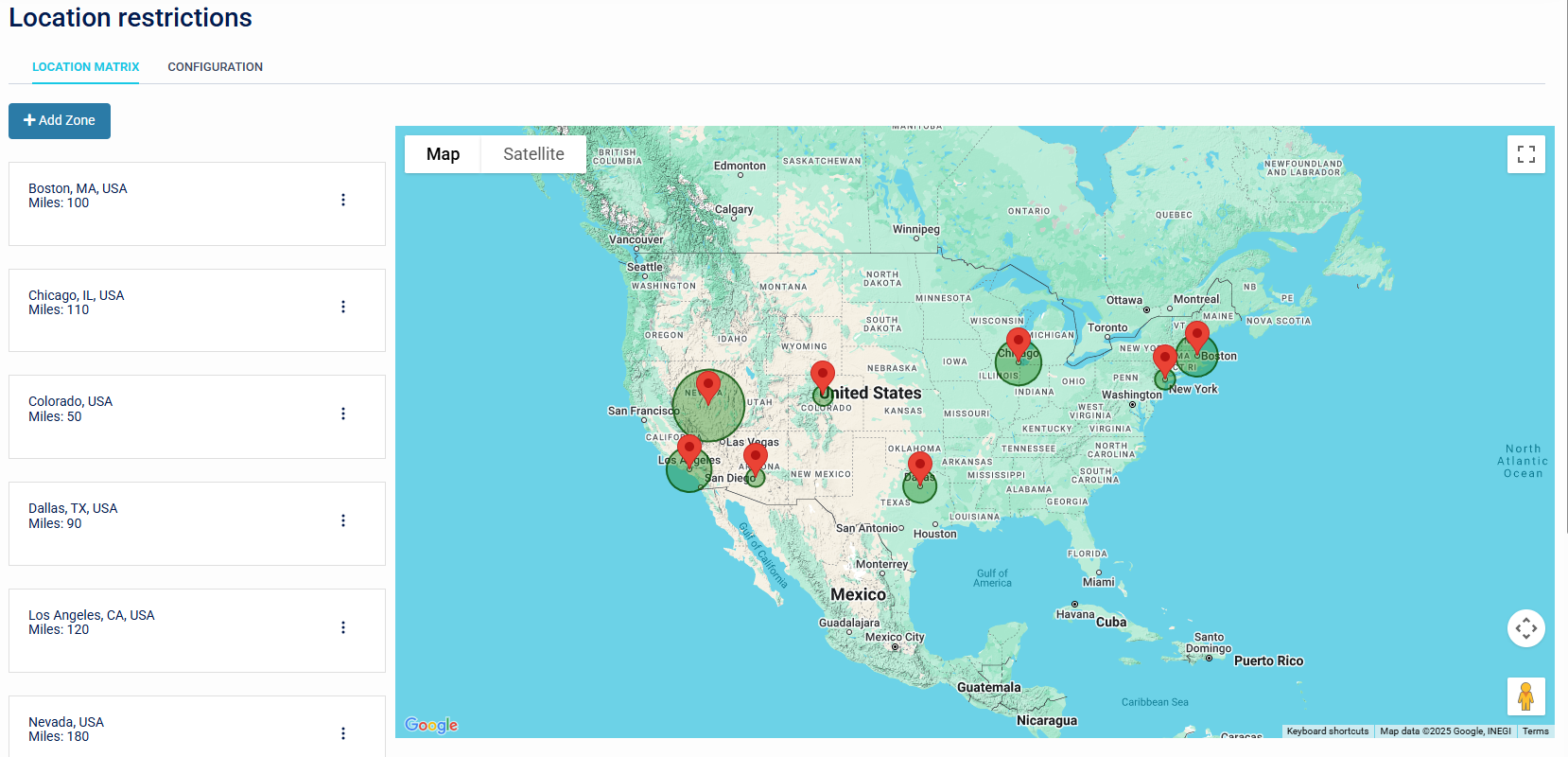The width and height of the screenshot is (1568, 757).
Task: Open options menu for Chicago zone
Action: coord(343,308)
